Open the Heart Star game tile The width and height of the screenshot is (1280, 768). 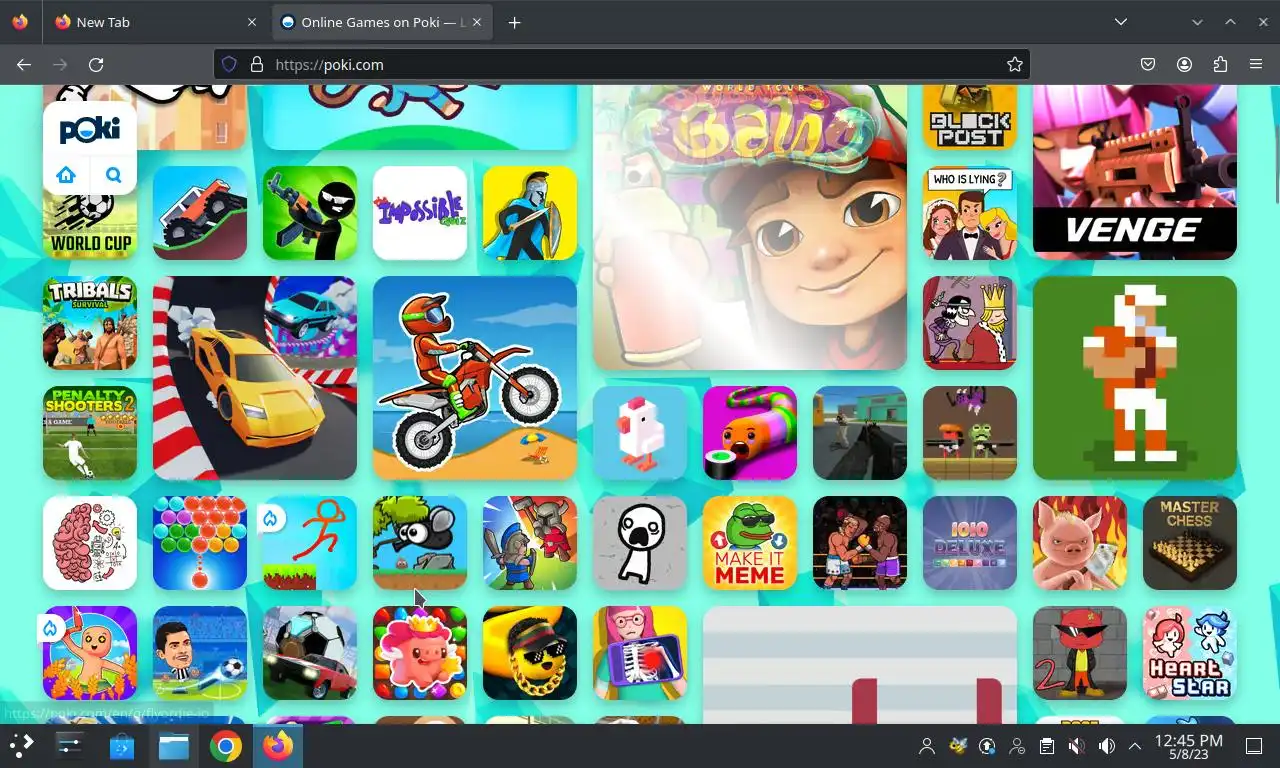pos(1190,653)
